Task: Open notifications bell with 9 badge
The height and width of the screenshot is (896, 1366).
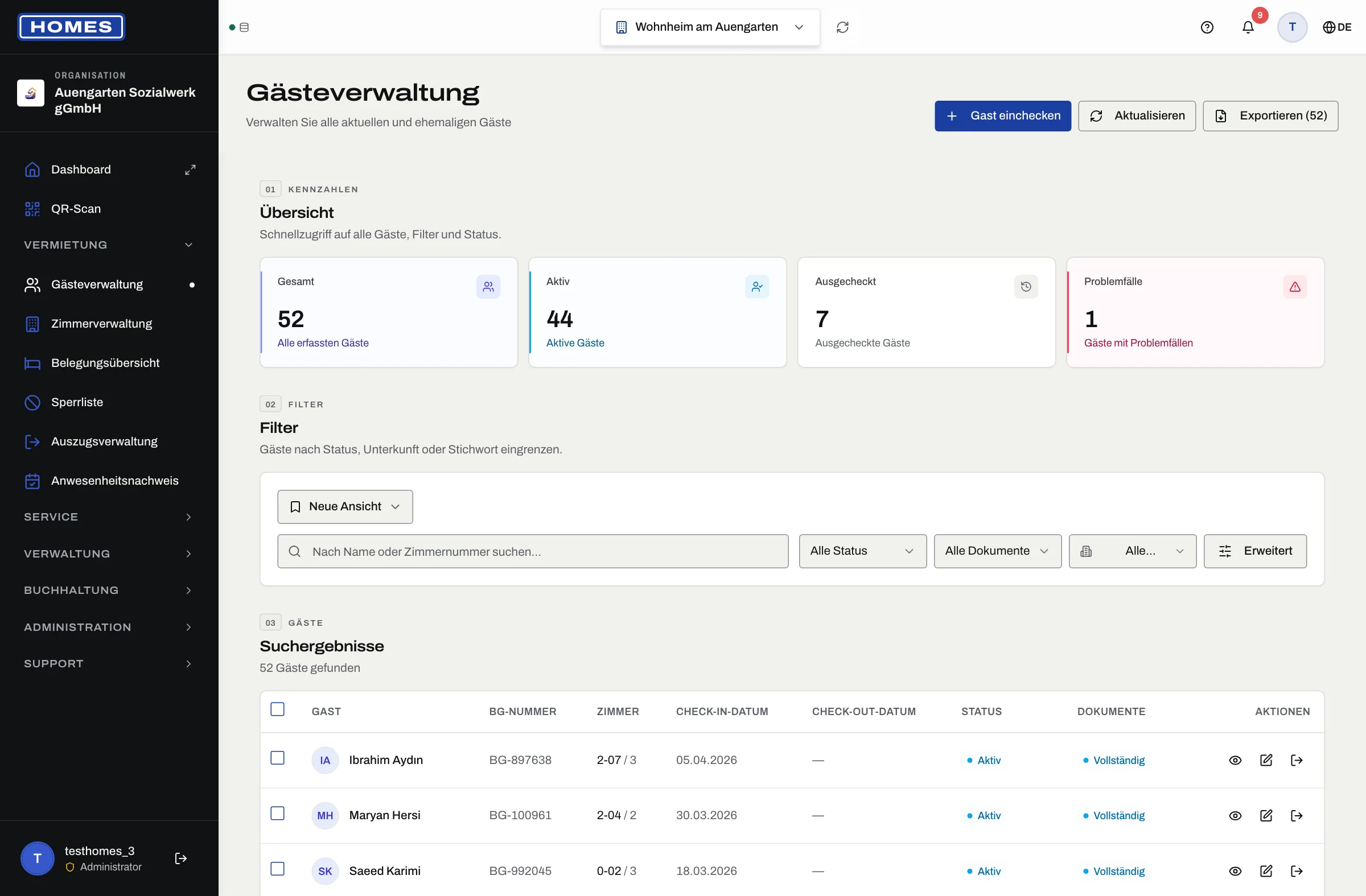Action: coord(1248,27)
